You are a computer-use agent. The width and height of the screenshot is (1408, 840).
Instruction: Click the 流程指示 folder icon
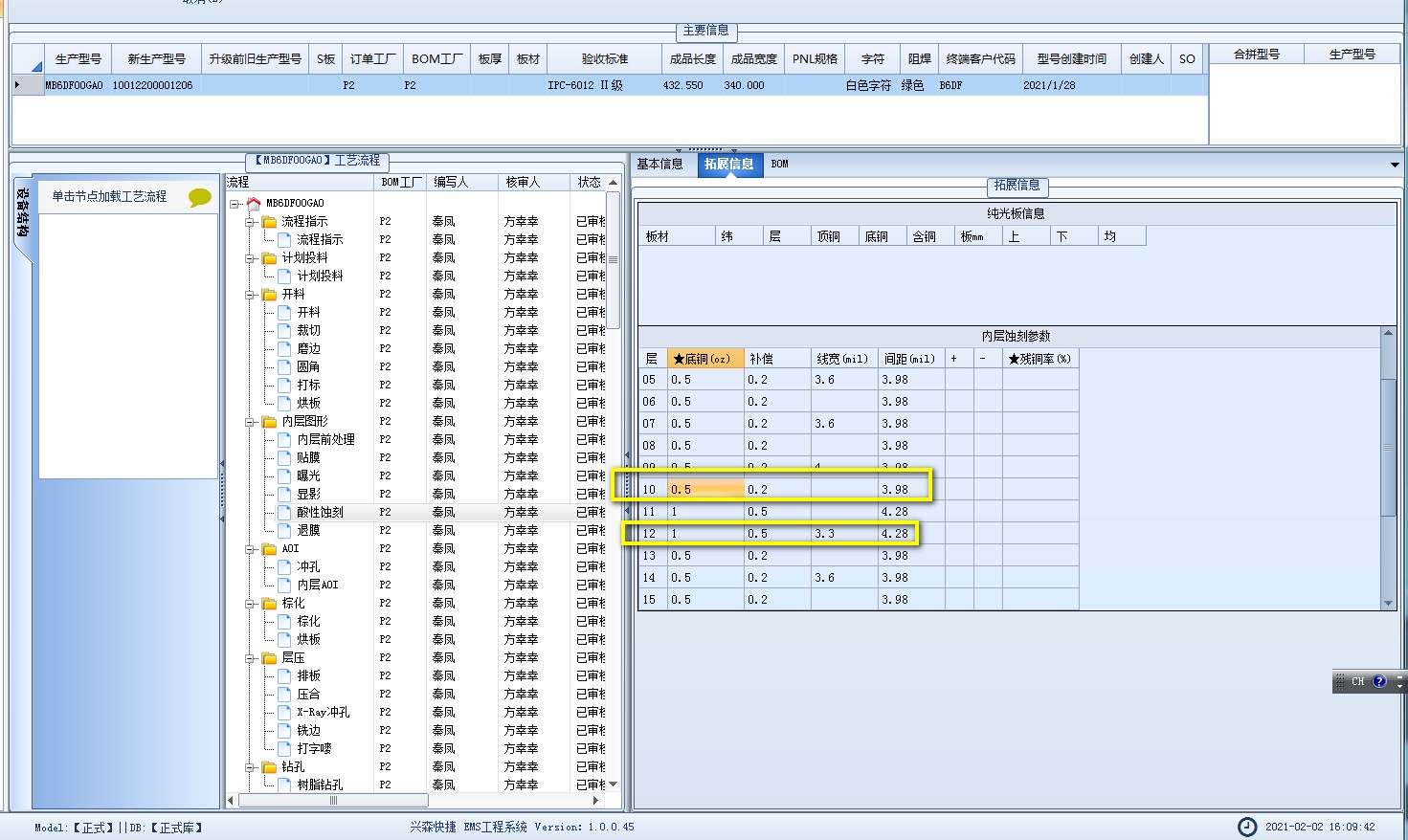269,221
